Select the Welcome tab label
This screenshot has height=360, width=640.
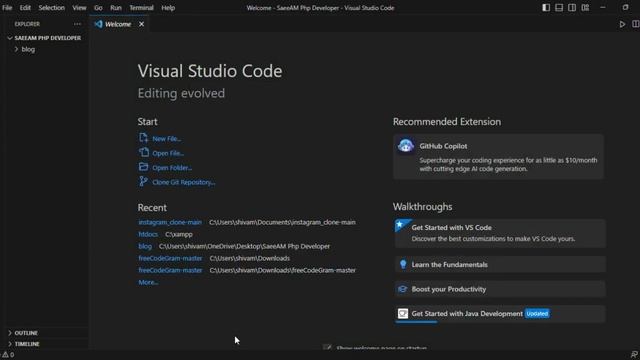point(118,24)
